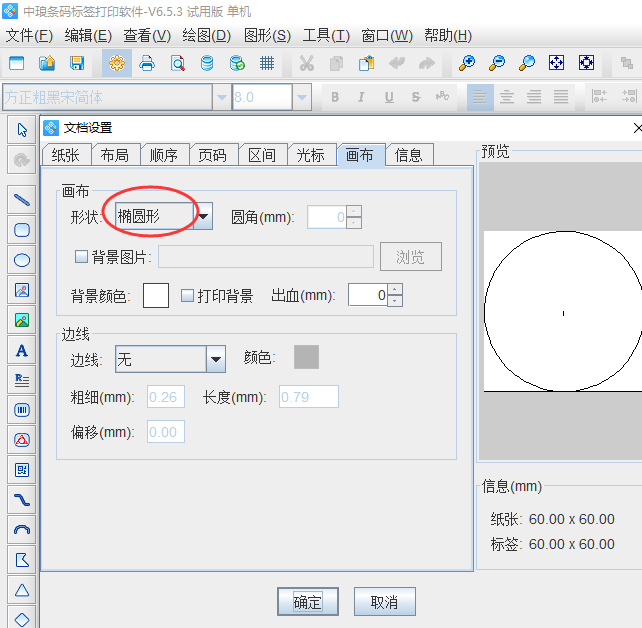
Task: Click the 背景颜色 color swatch
Action: pos(156,296)
